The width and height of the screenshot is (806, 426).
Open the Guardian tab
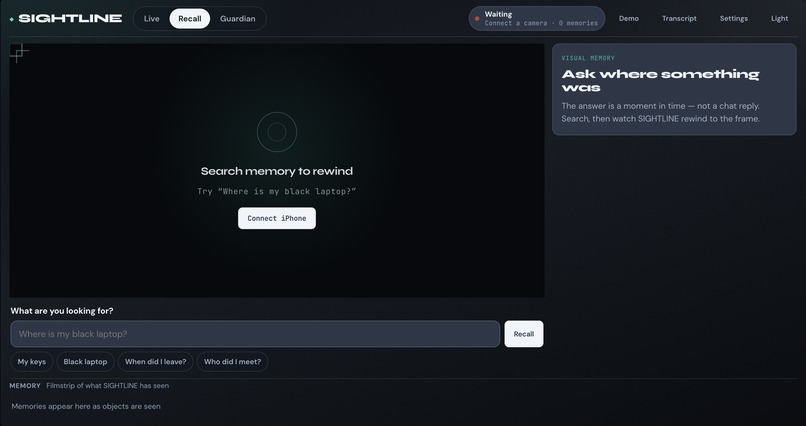pos(237,18)
